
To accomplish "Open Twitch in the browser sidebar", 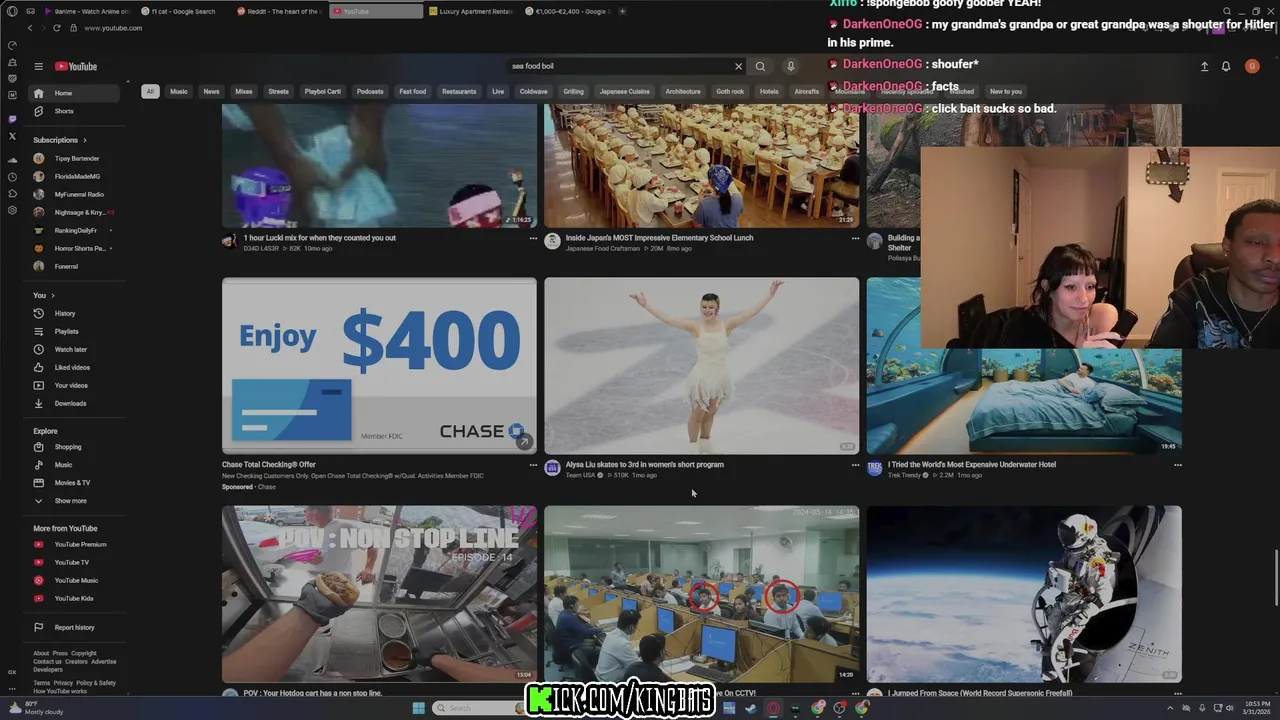I will pos(12,119).
